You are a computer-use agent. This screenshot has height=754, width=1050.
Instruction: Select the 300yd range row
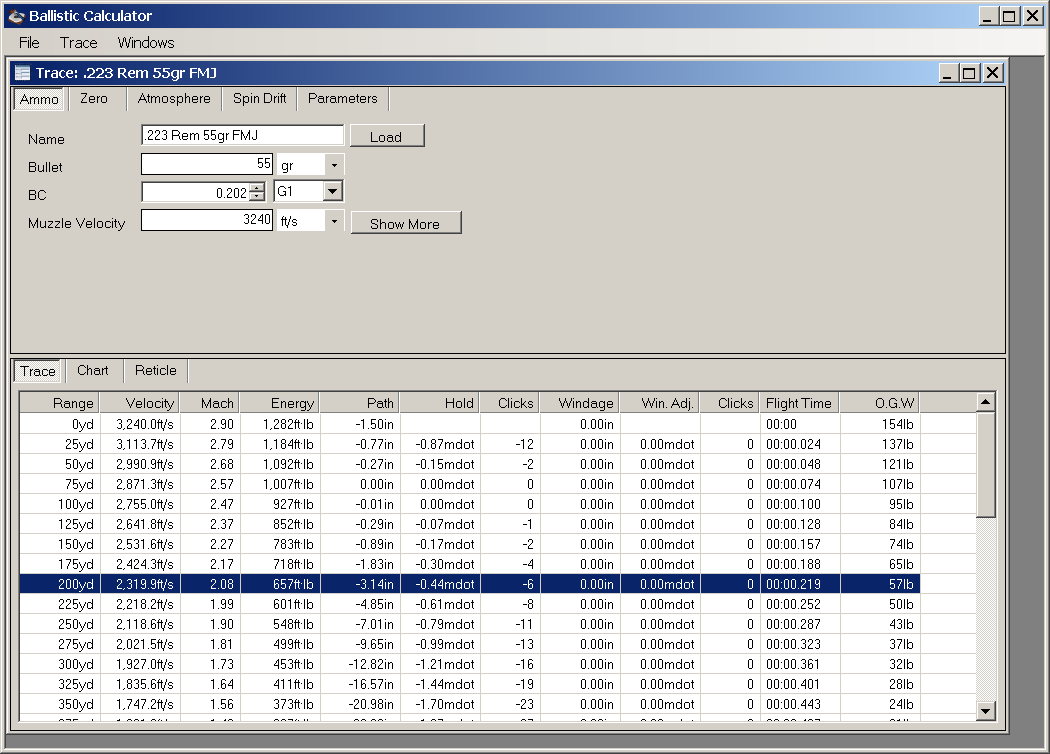pos(469,664)
